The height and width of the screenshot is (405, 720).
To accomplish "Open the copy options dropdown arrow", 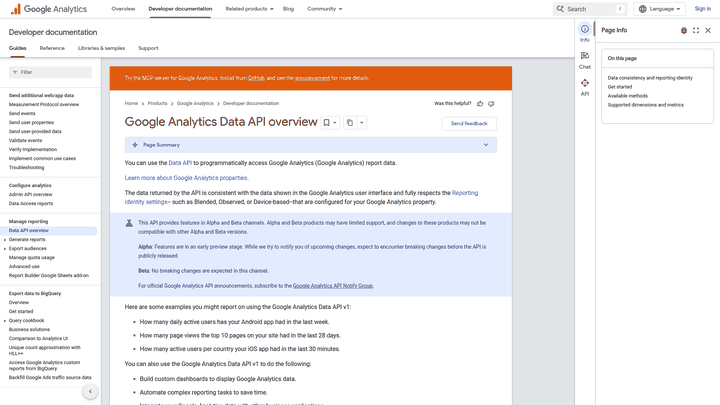I will click(x=362, y=123).
